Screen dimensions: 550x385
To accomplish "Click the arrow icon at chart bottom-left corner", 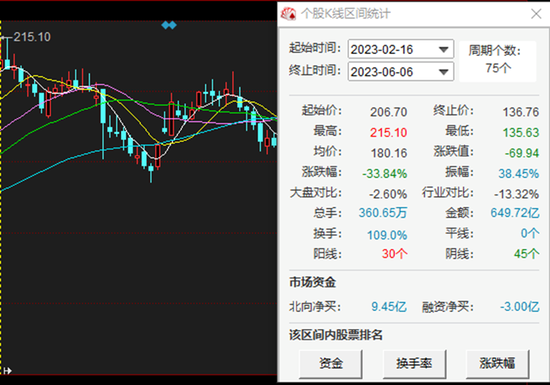I will pyautogui.click(x=7, y=370).
